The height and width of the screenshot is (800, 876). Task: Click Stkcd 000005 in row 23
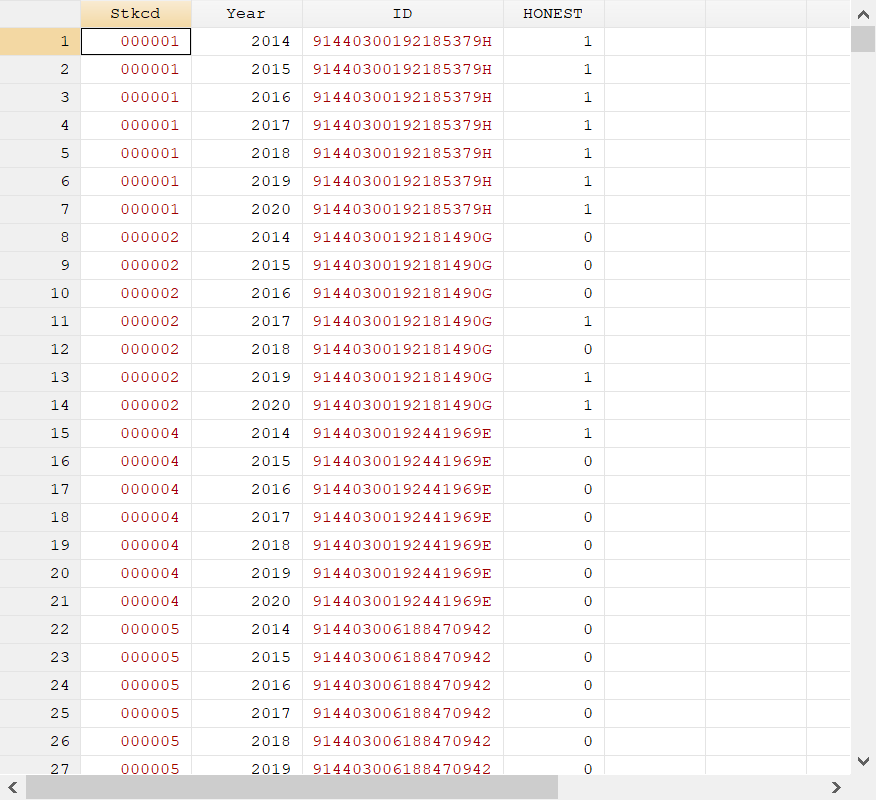coord(136,658)
